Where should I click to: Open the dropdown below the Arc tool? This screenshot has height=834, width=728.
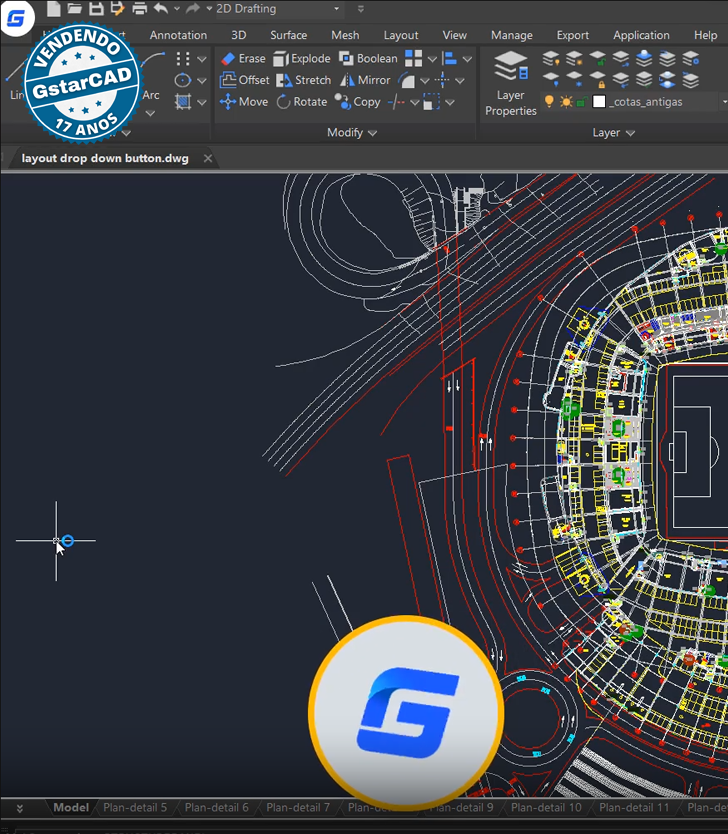pyautogui.click(x=150, y=113)
